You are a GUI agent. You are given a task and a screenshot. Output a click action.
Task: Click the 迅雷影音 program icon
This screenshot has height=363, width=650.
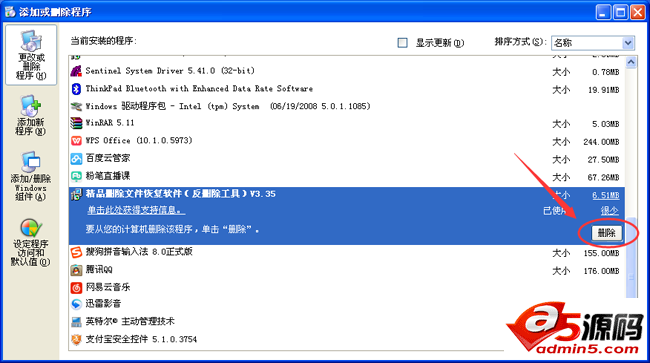pos(76,305)
